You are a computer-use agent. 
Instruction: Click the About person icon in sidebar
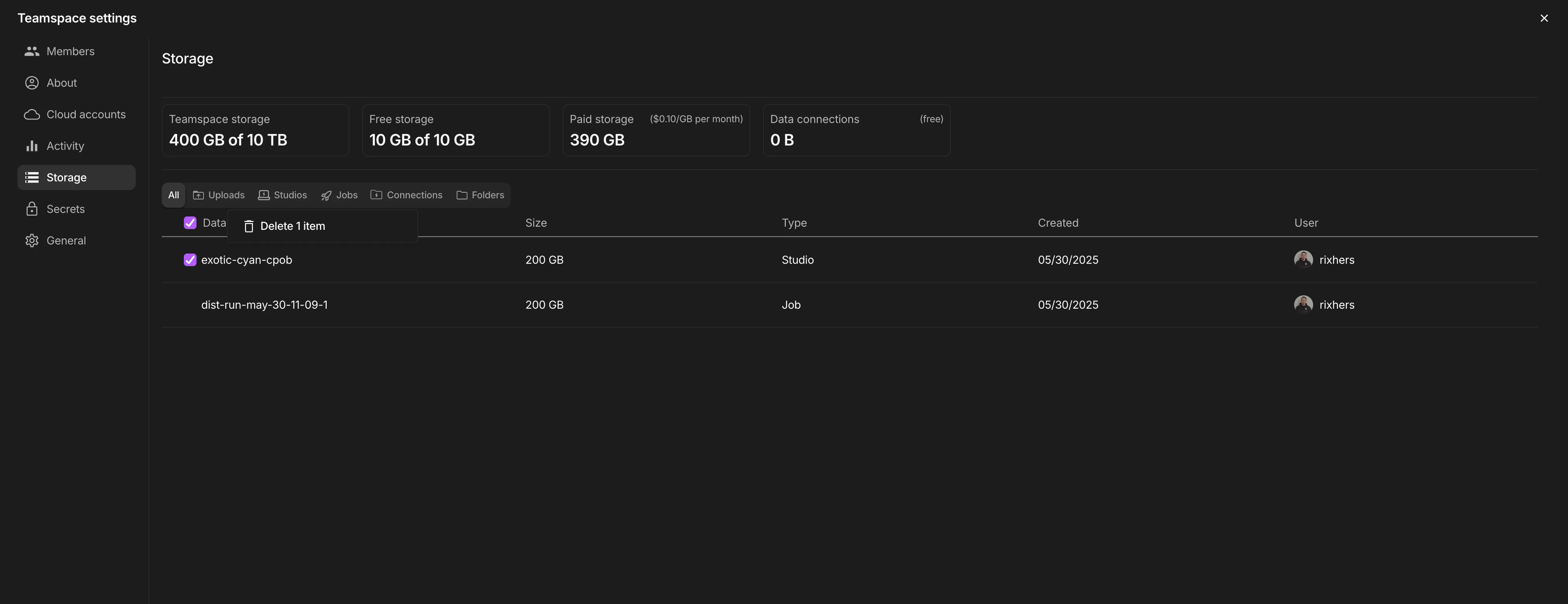(x=32, y=83)
